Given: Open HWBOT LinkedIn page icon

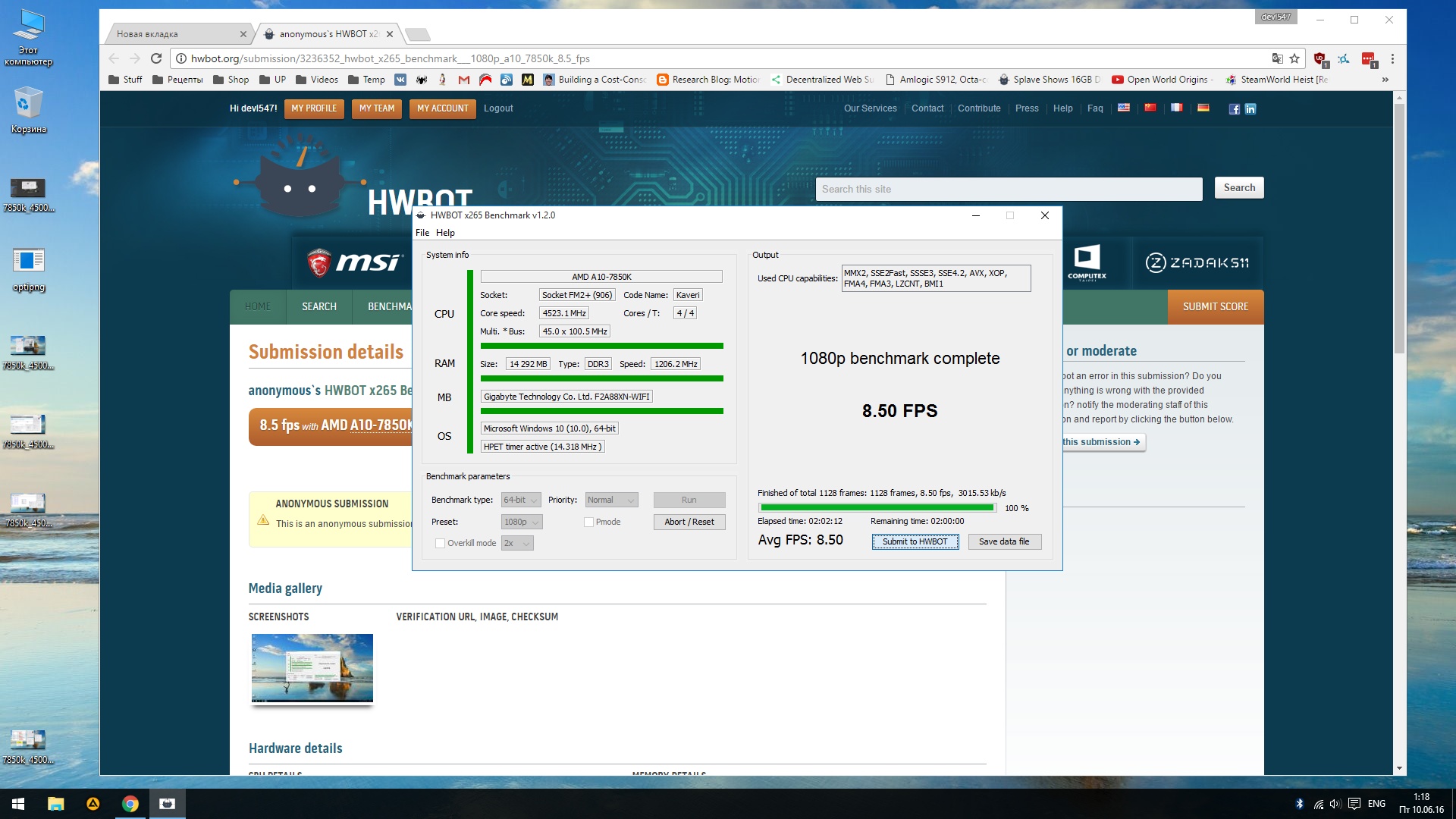Looking at the screenshot, I should click(1250, 108).
